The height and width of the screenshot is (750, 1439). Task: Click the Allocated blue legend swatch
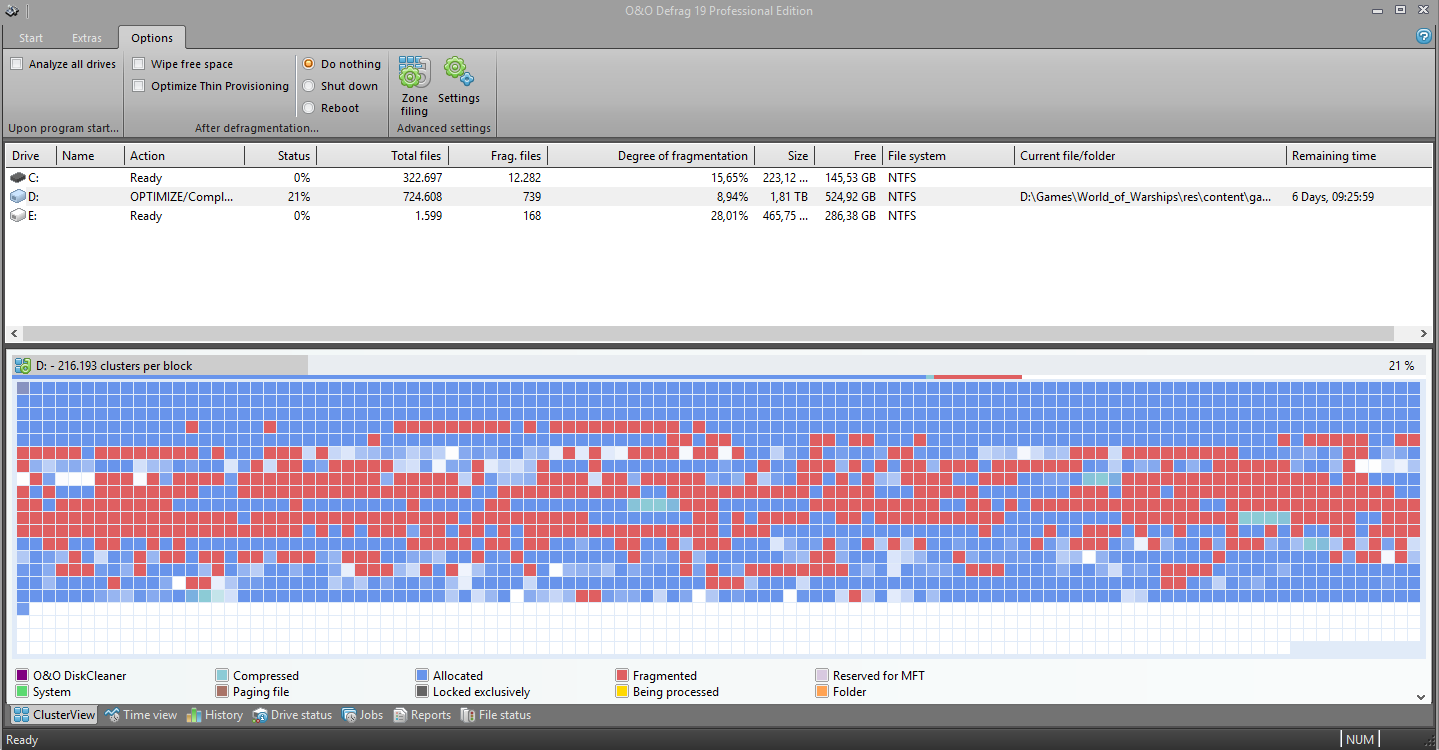[422, 676]
